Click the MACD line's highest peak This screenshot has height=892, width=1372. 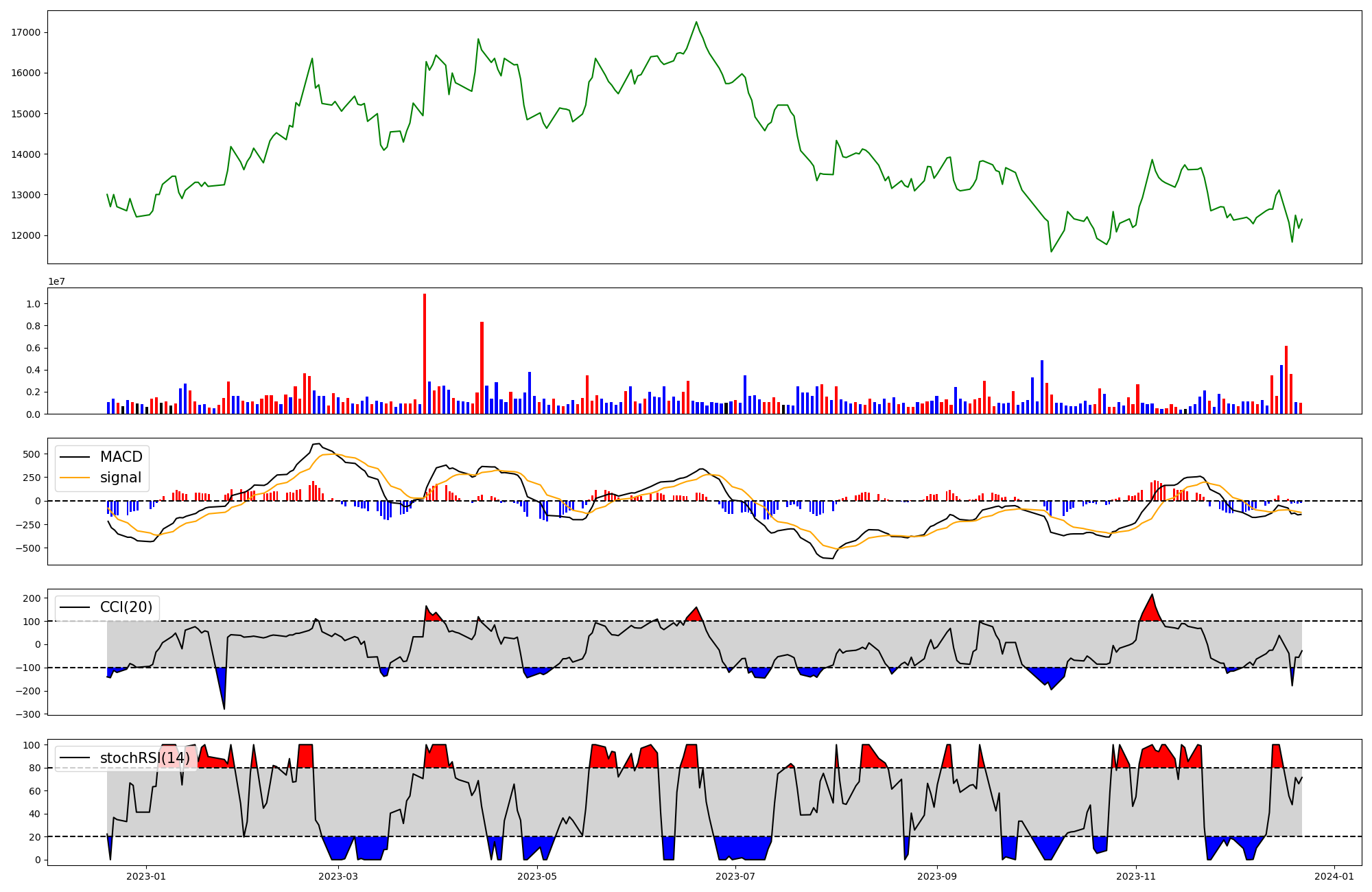point(316,444)
